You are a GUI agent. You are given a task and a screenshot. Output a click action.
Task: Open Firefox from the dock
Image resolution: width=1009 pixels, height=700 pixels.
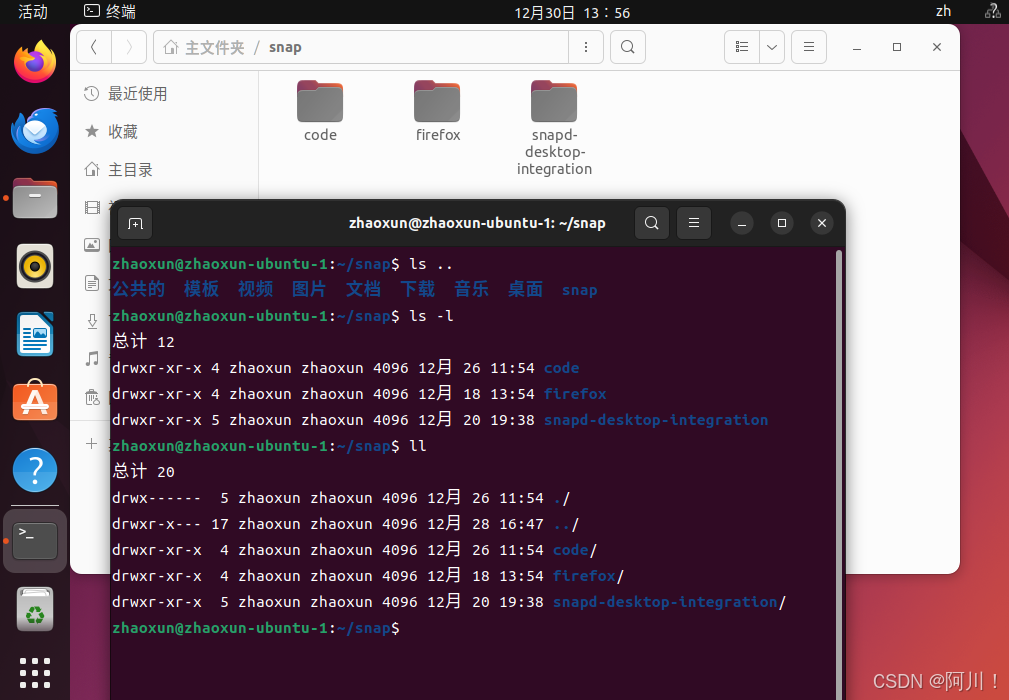pos(35,61)
